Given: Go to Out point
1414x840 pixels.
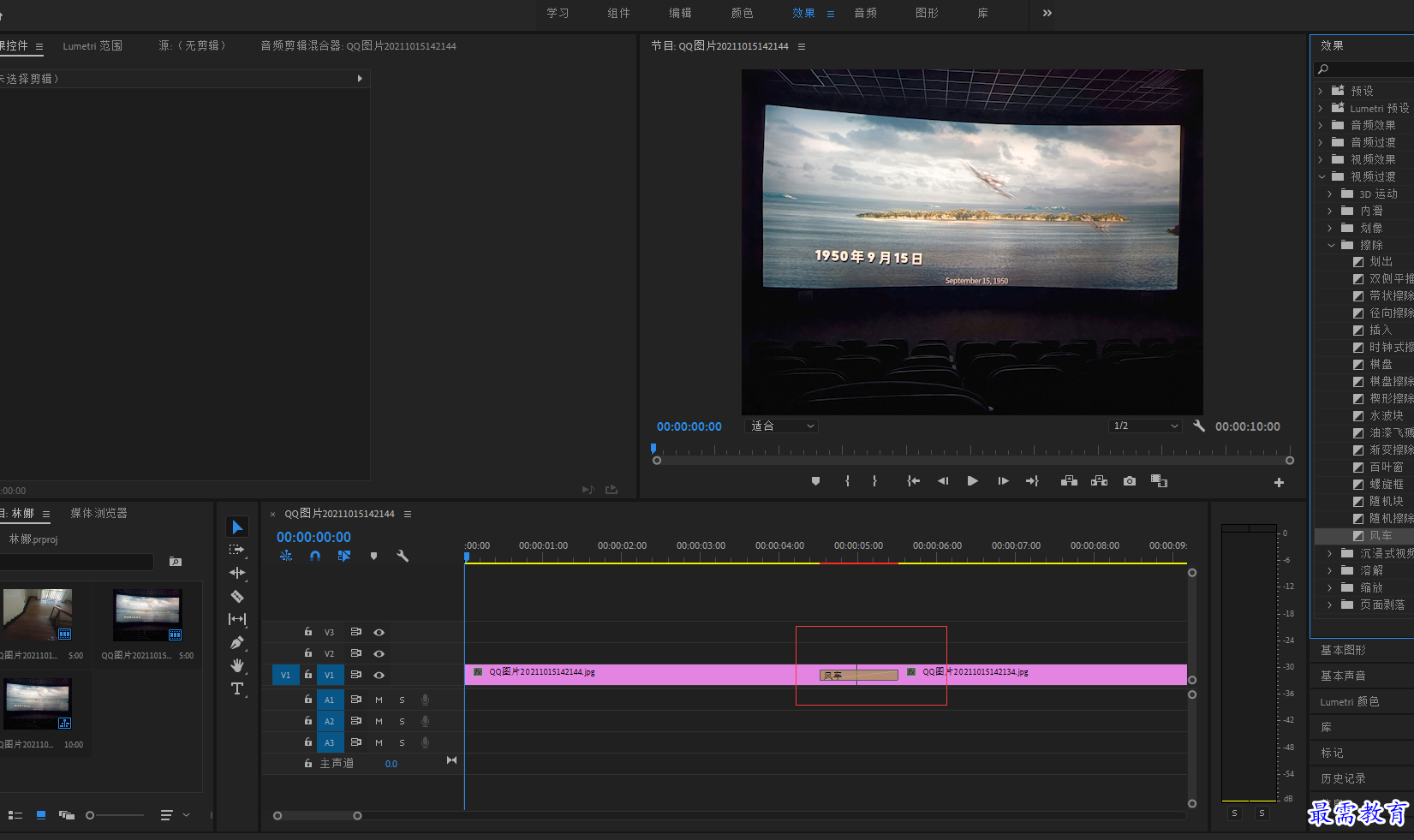Looking at the screenshot, I should (x=1032, y=481).
